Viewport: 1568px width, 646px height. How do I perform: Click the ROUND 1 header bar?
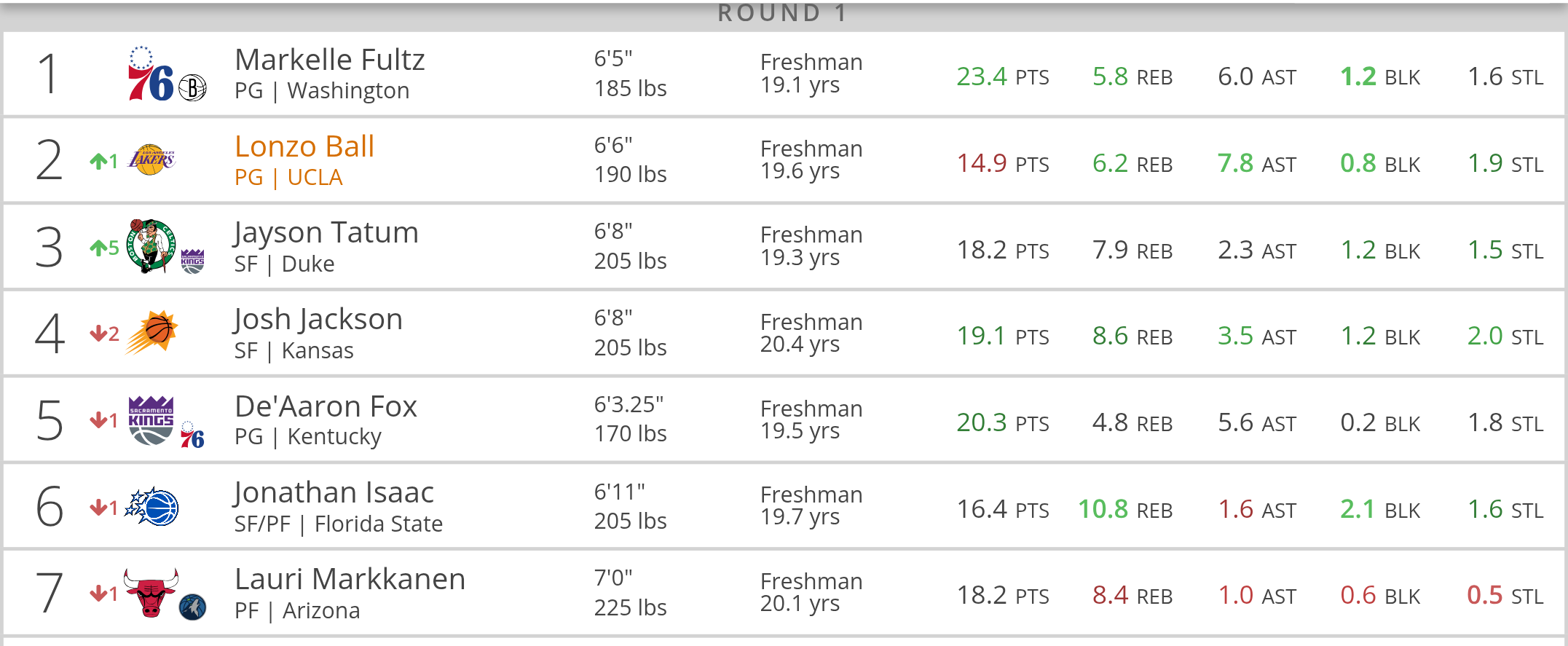point(784,15)
